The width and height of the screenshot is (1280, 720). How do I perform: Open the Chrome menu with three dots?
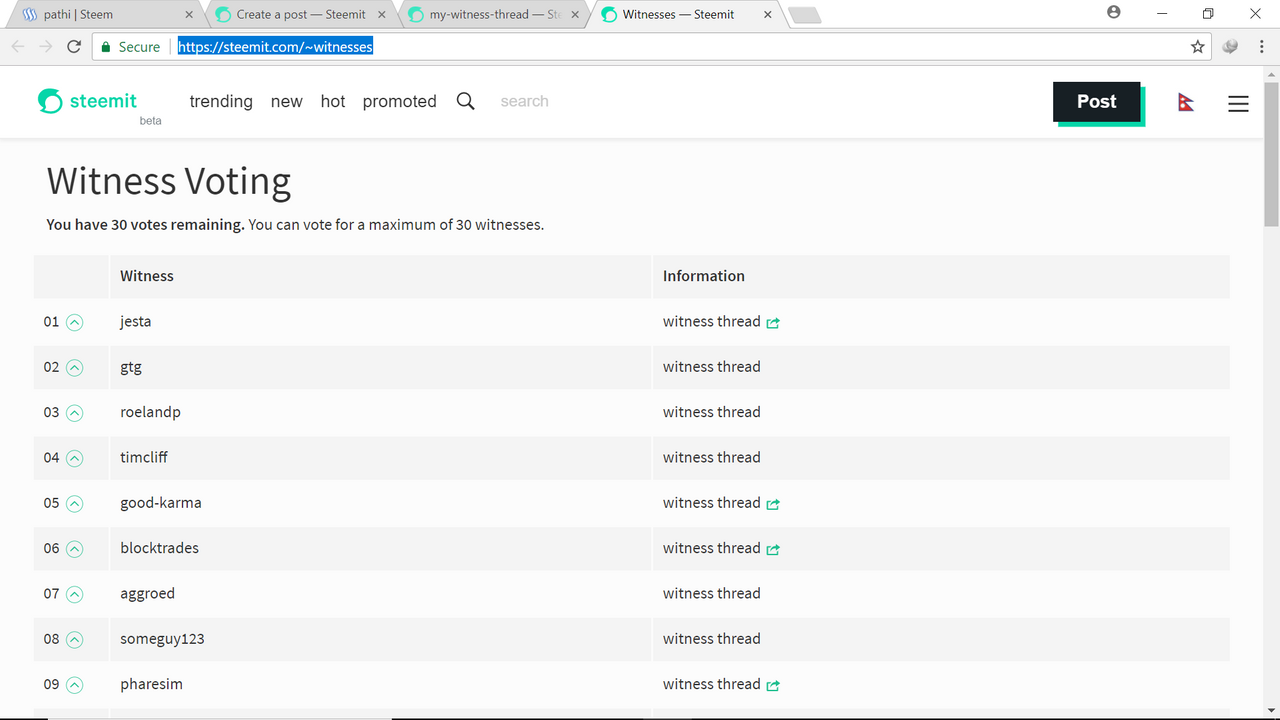pyautogui.click(x=1262, y=47)
